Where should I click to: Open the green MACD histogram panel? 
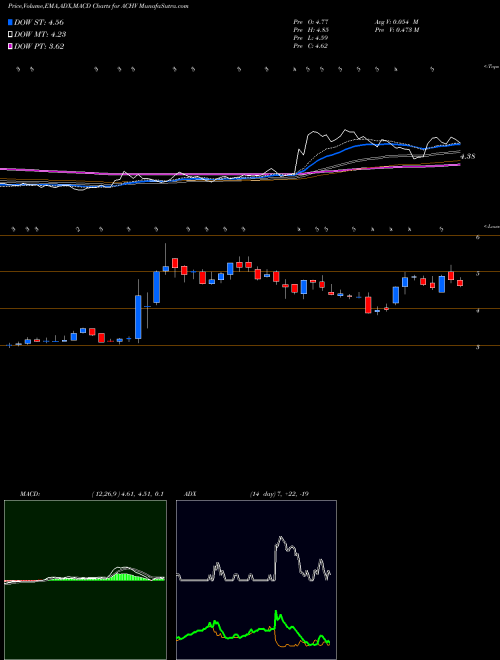click(85, 580)
